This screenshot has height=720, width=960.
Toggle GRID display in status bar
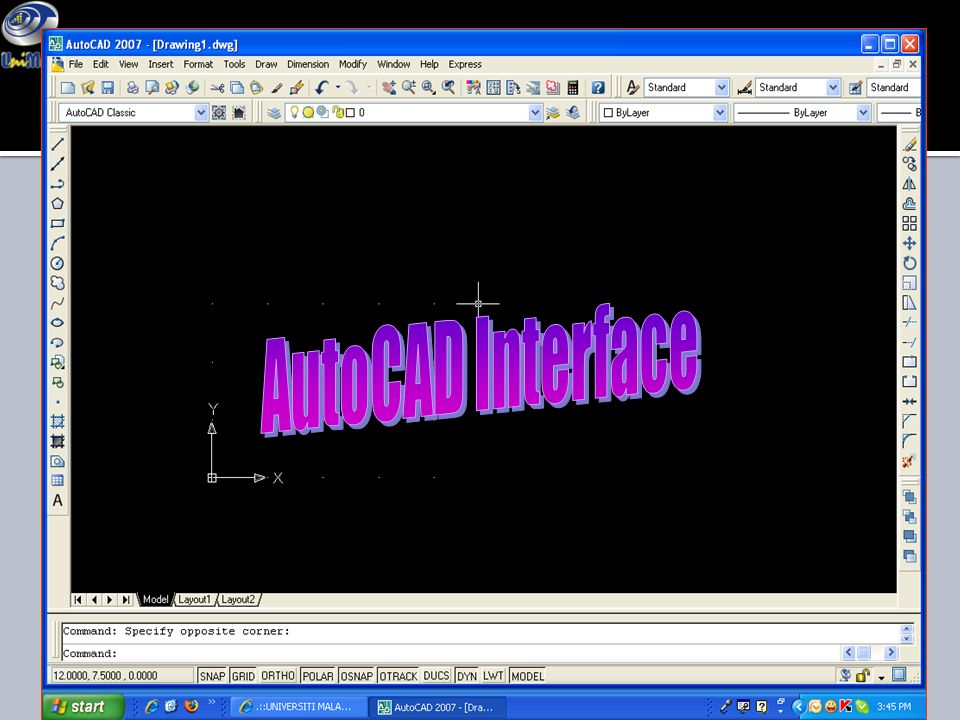pyautogui.click(x=243, y=676)
